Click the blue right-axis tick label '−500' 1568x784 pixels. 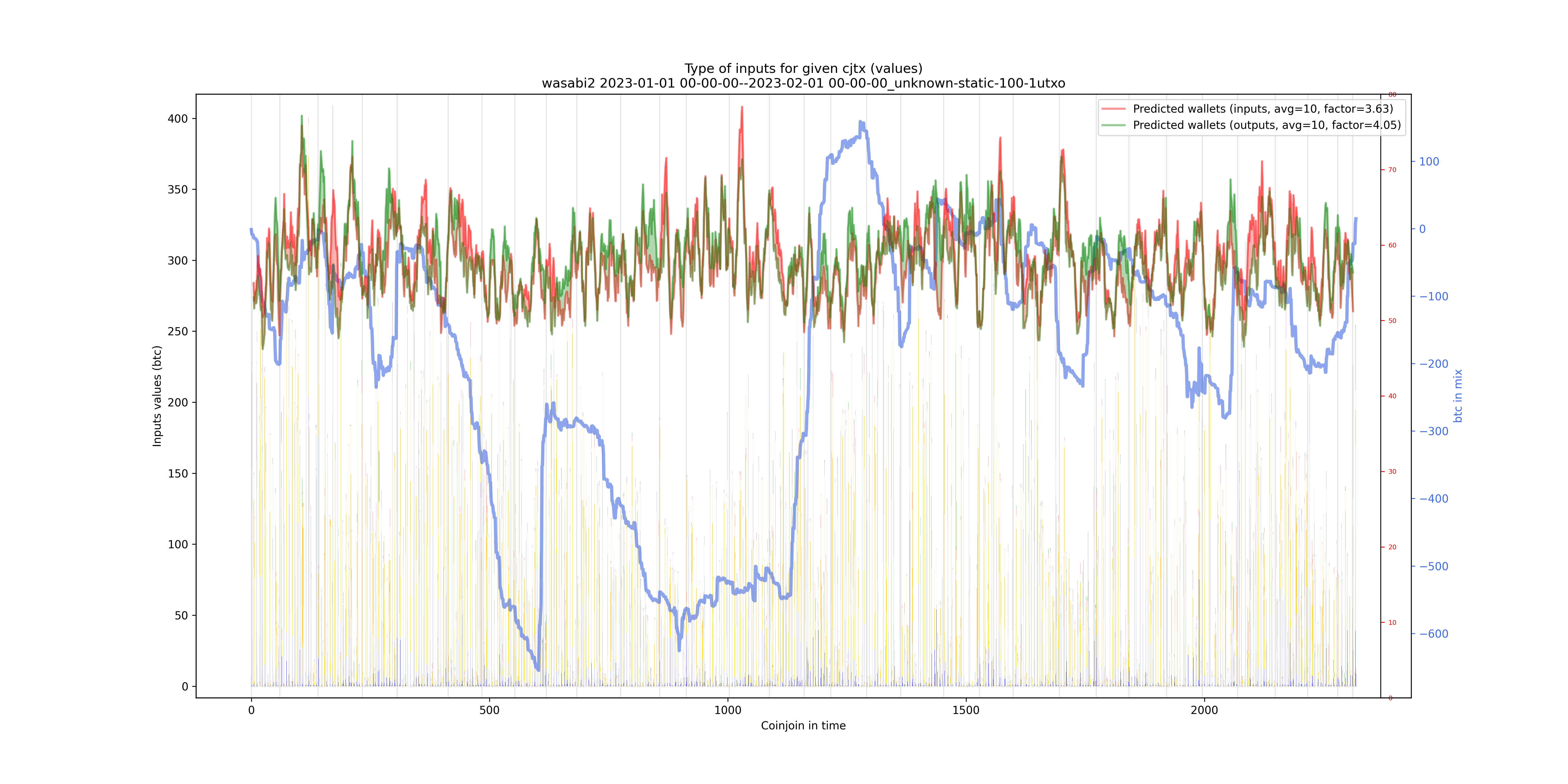click(x=1433, y=567)
